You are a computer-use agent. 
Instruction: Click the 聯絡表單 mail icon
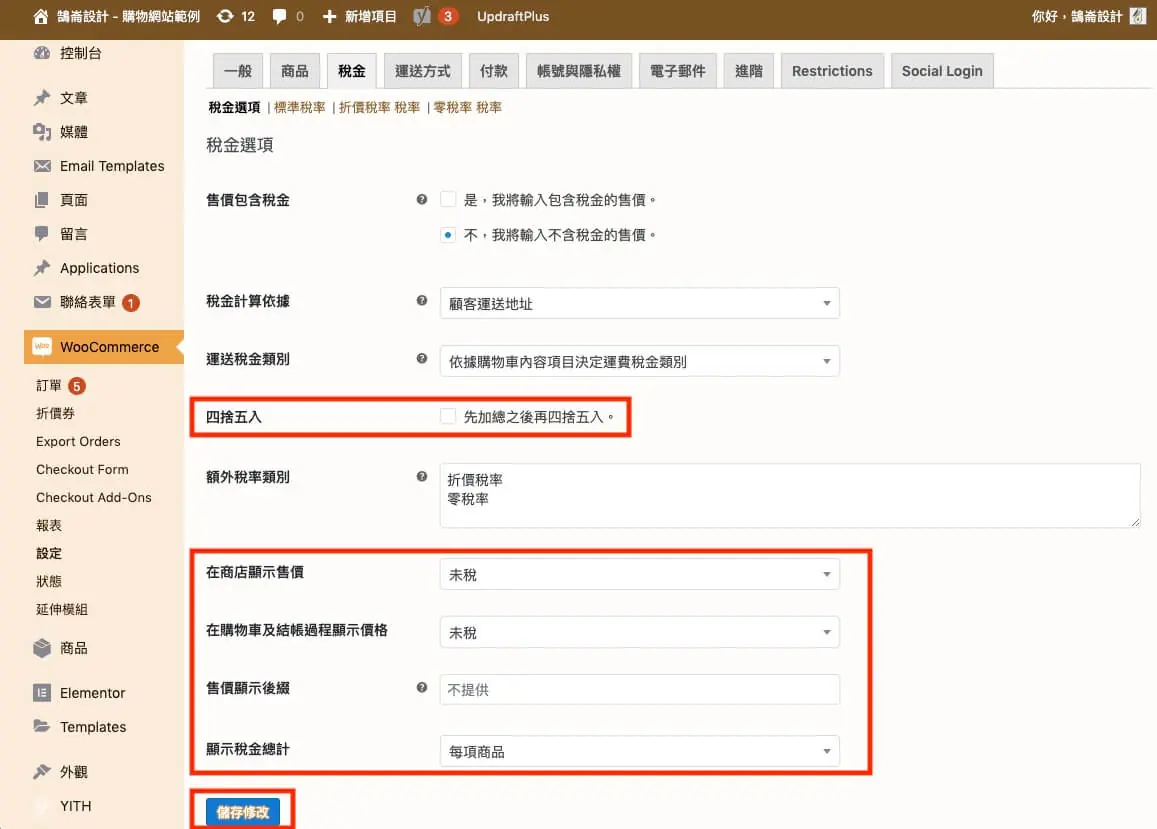[x=42, y=302]
